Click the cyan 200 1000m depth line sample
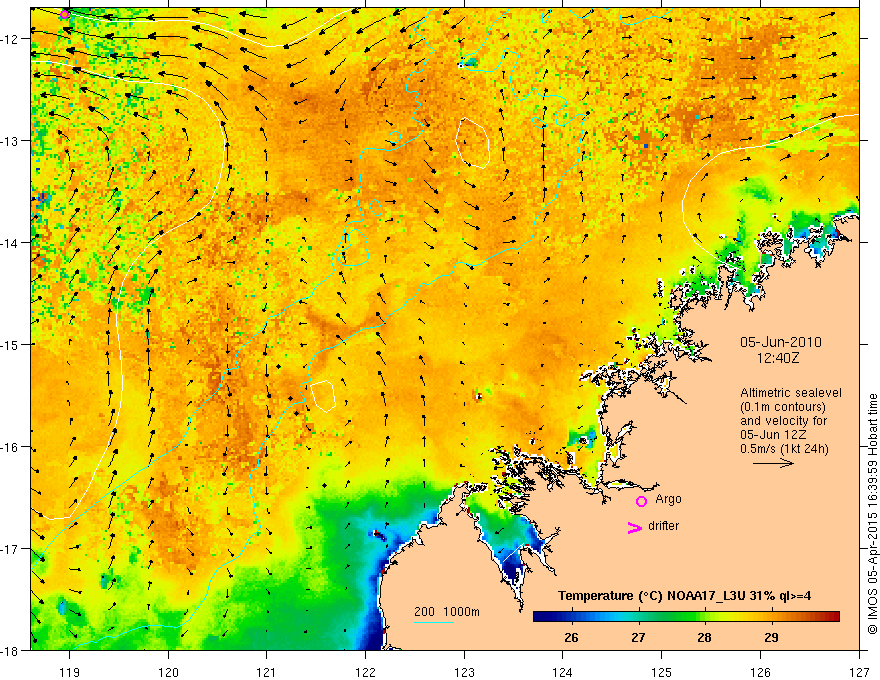Screen dimensions: 880x680 (x=434, y=622)
